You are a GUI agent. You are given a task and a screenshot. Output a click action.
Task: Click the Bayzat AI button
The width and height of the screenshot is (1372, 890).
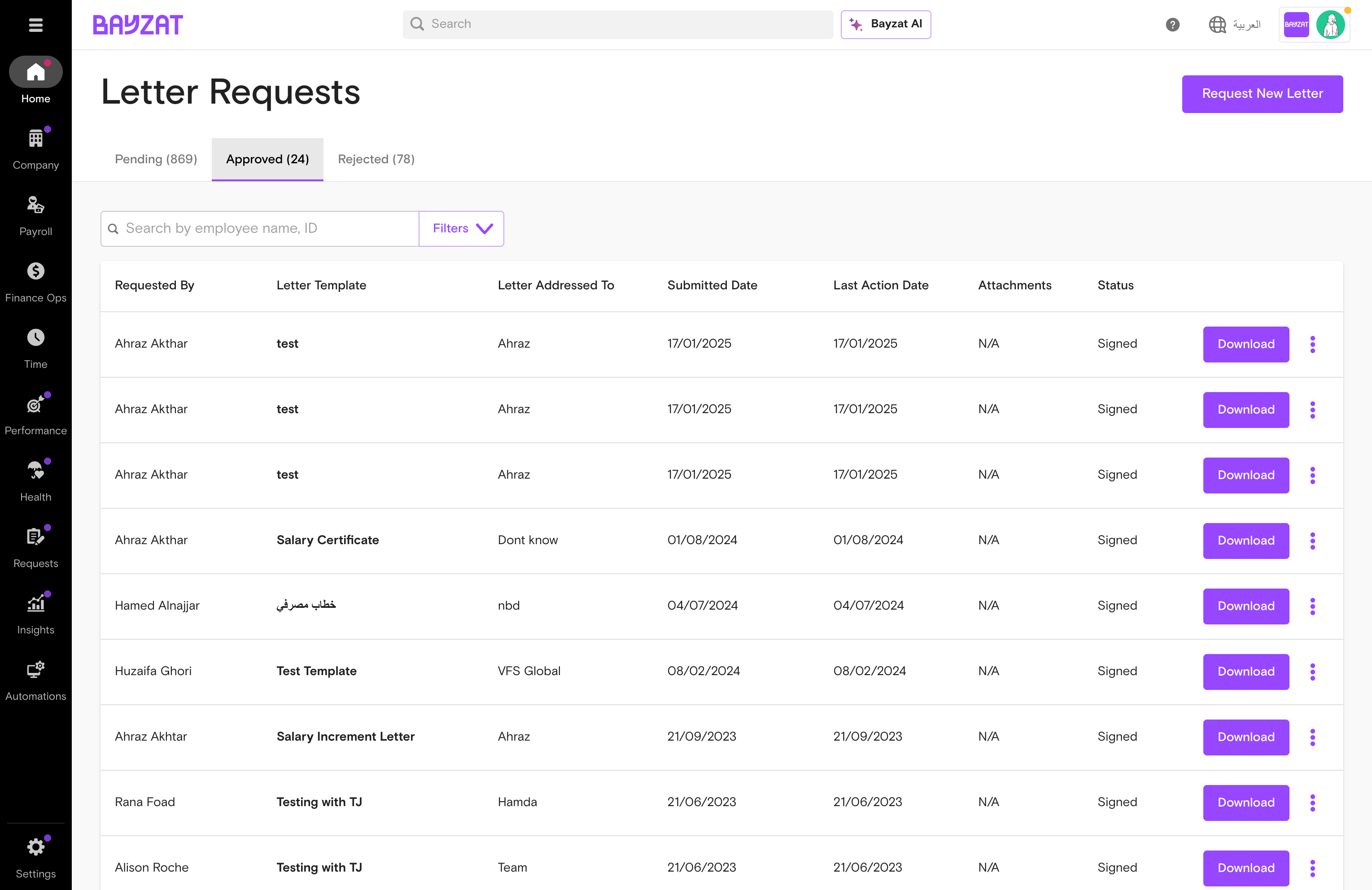click(886, 24)
